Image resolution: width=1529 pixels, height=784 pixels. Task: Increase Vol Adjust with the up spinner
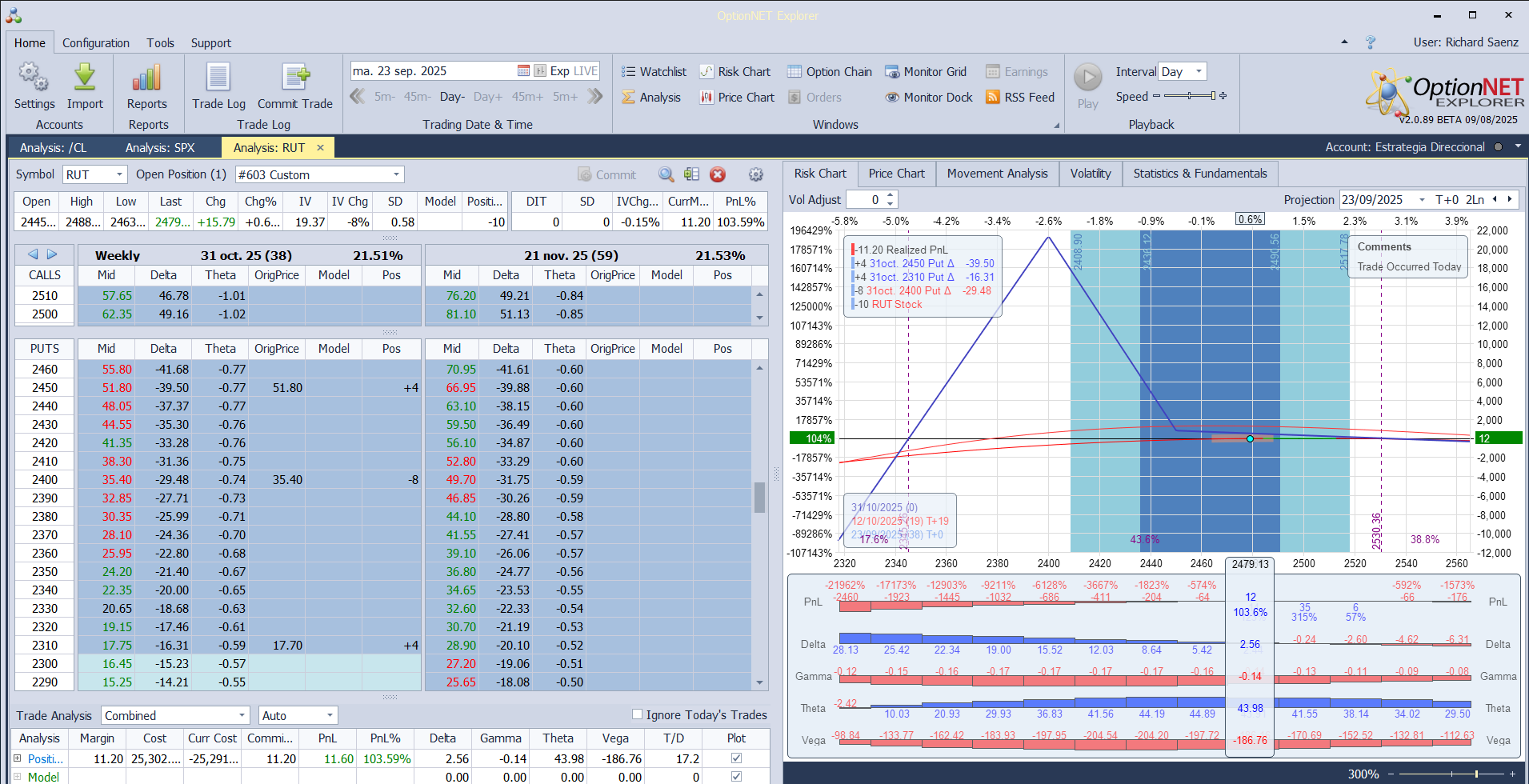(x=891, y=195)
